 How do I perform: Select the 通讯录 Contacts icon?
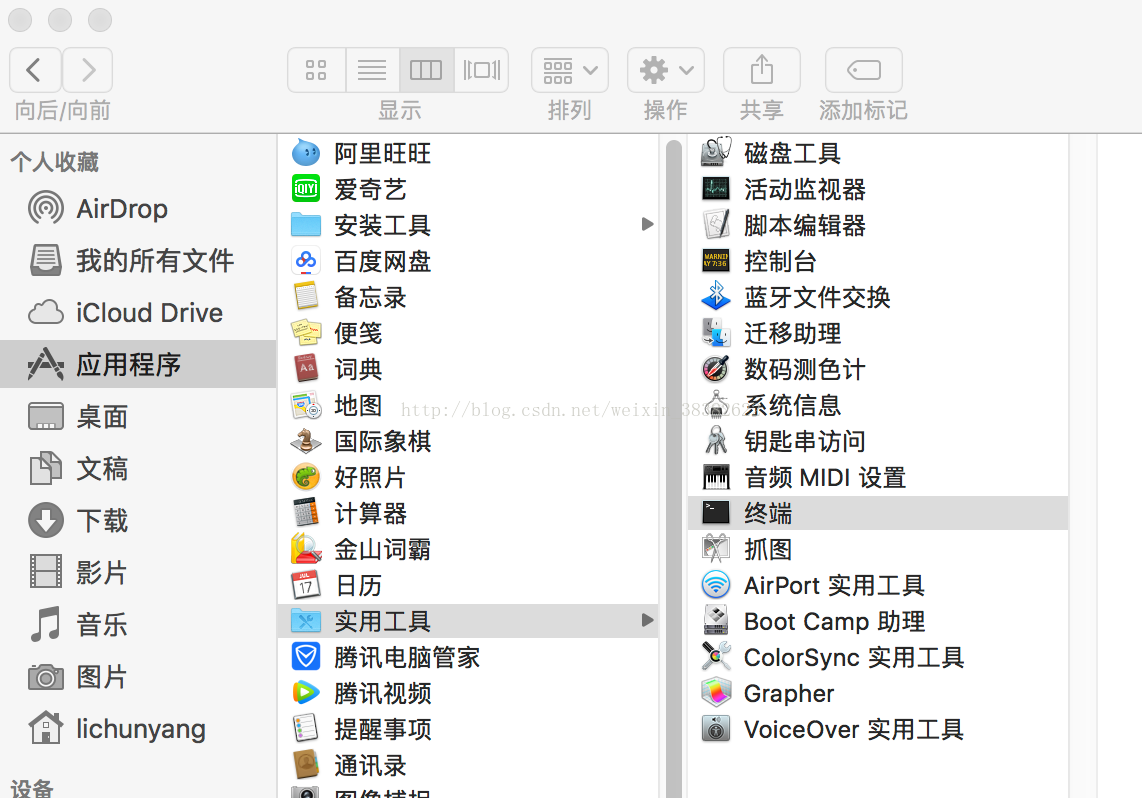click(x=306, y=765)
